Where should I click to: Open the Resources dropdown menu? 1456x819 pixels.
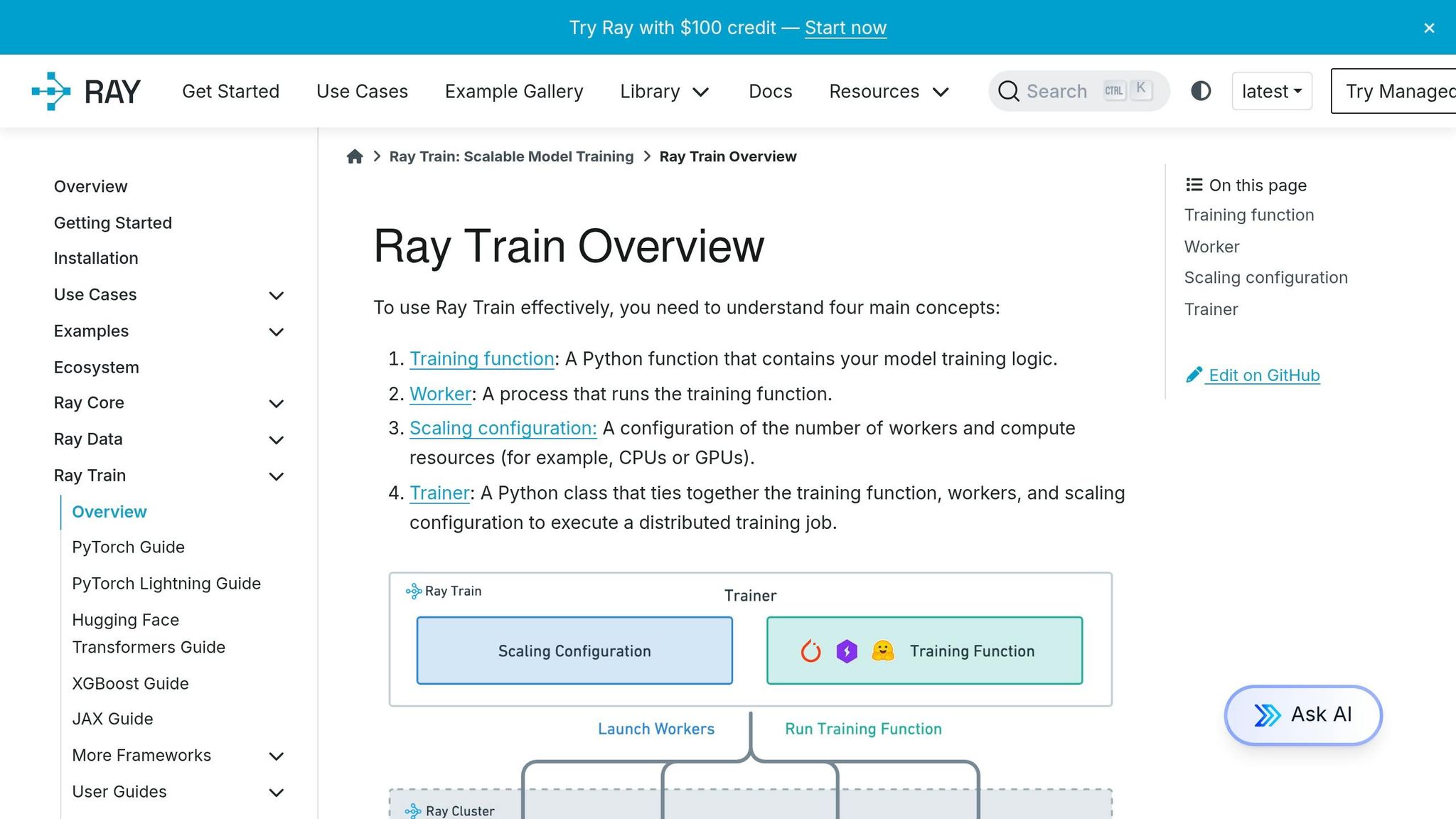pyautogui.click(x=889, y=91)
